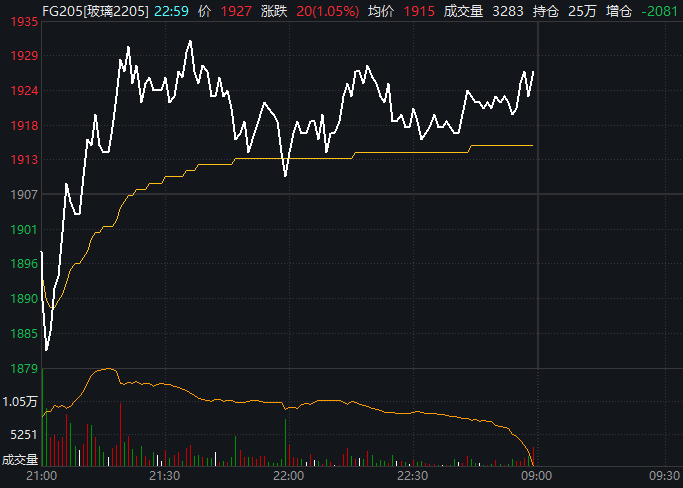The image size is (683, 488).
Task: Select the 21:30 time axis label
Action: pos(164,477)
